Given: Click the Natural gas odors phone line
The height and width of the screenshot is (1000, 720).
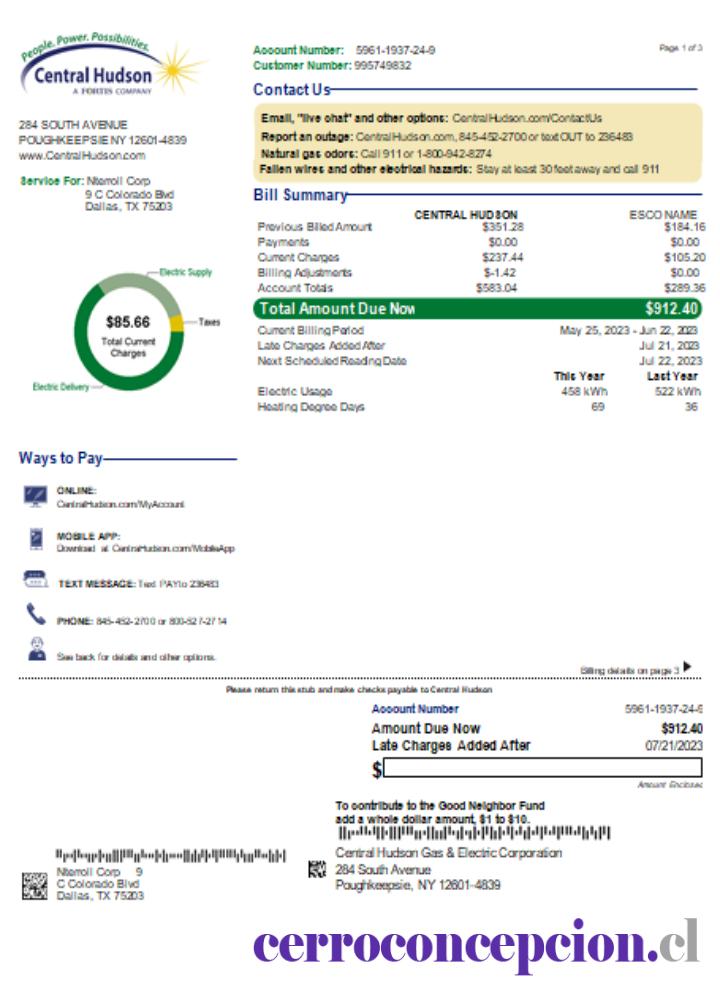Looking at the screenshot, I should (376, 154).
